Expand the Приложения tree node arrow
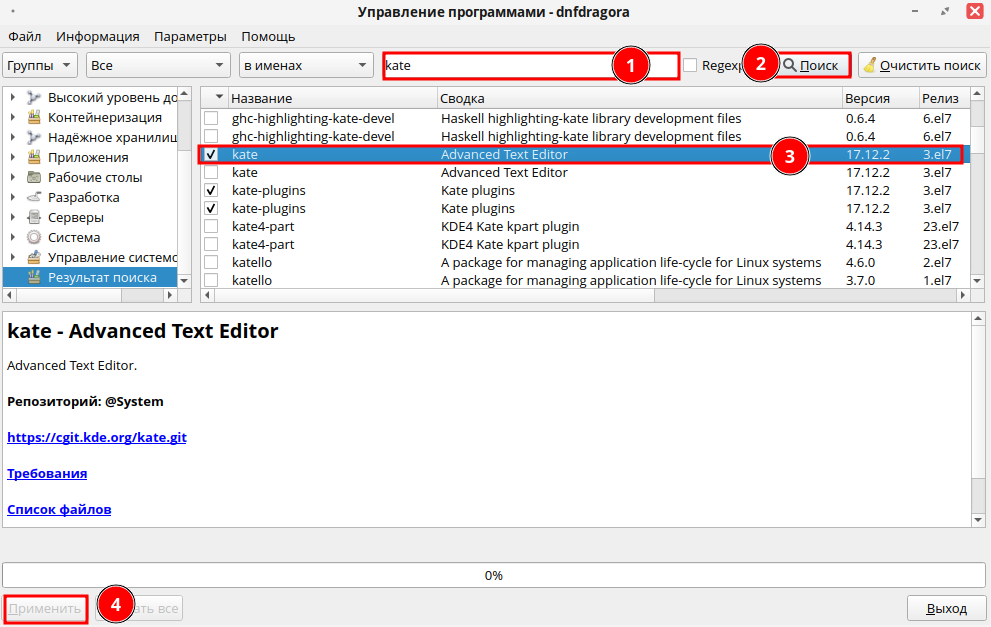This screenshot has height=627, width=991. click(12, 157)
